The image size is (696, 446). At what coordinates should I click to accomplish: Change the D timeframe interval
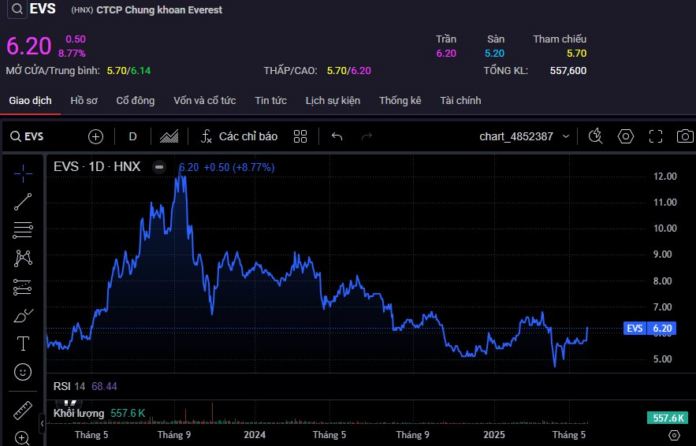[x=132, y=136]
